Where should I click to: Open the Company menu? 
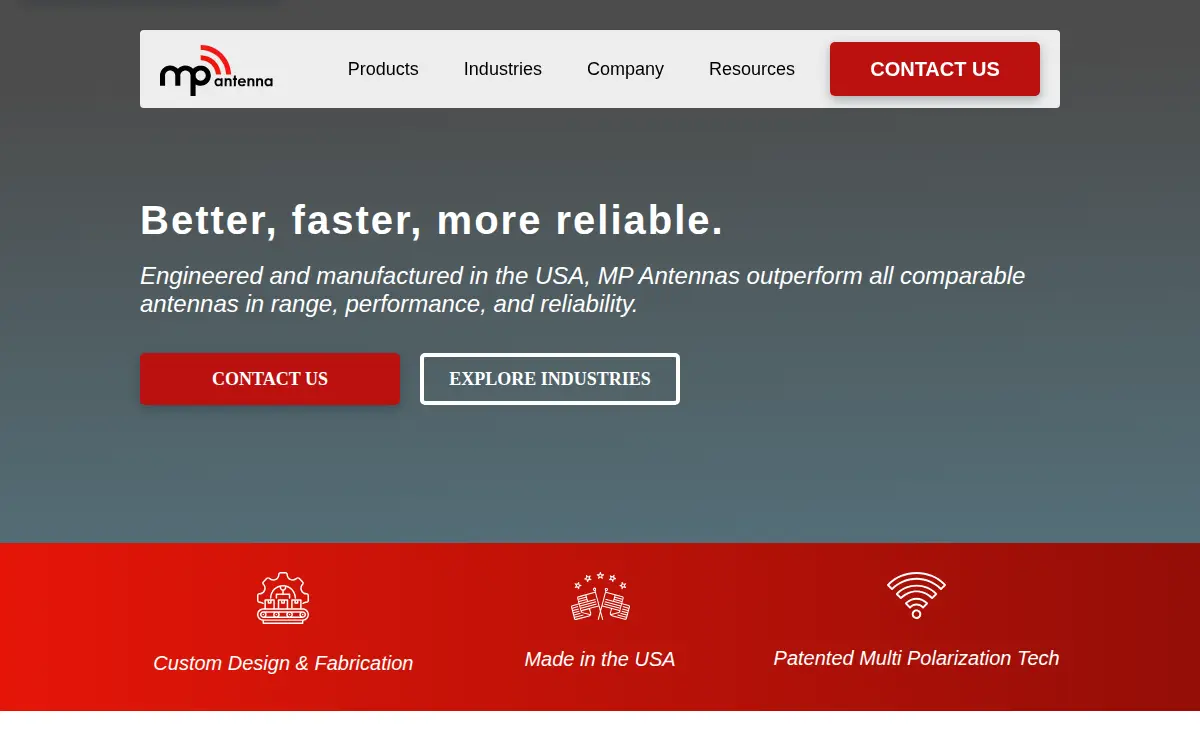point(625,69)
